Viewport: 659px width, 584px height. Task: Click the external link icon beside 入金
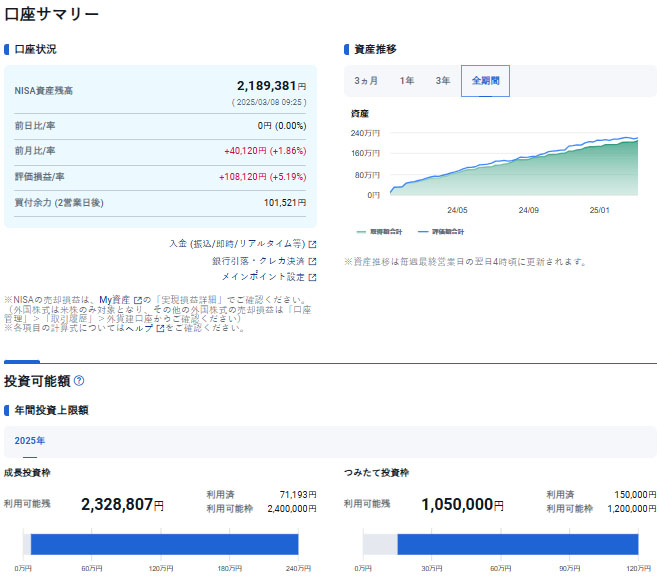coord(312,244)
